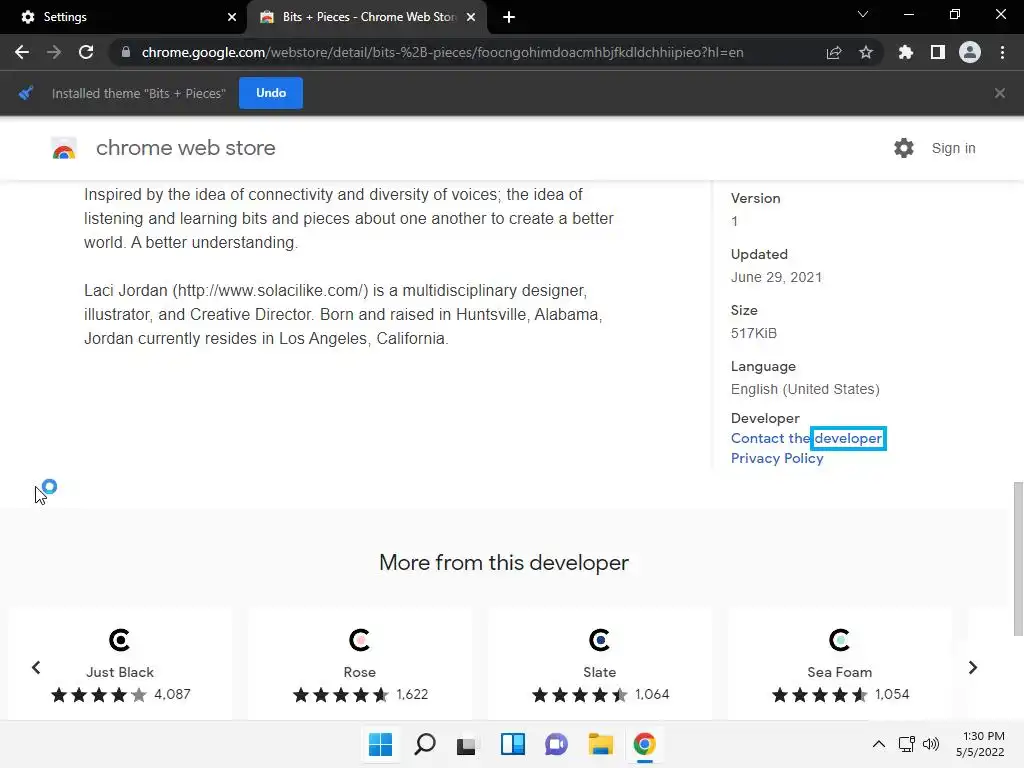Click the forward navigation arrow
The height and width of the screenshot is (768, 1024).
click(x=54, y=52)
